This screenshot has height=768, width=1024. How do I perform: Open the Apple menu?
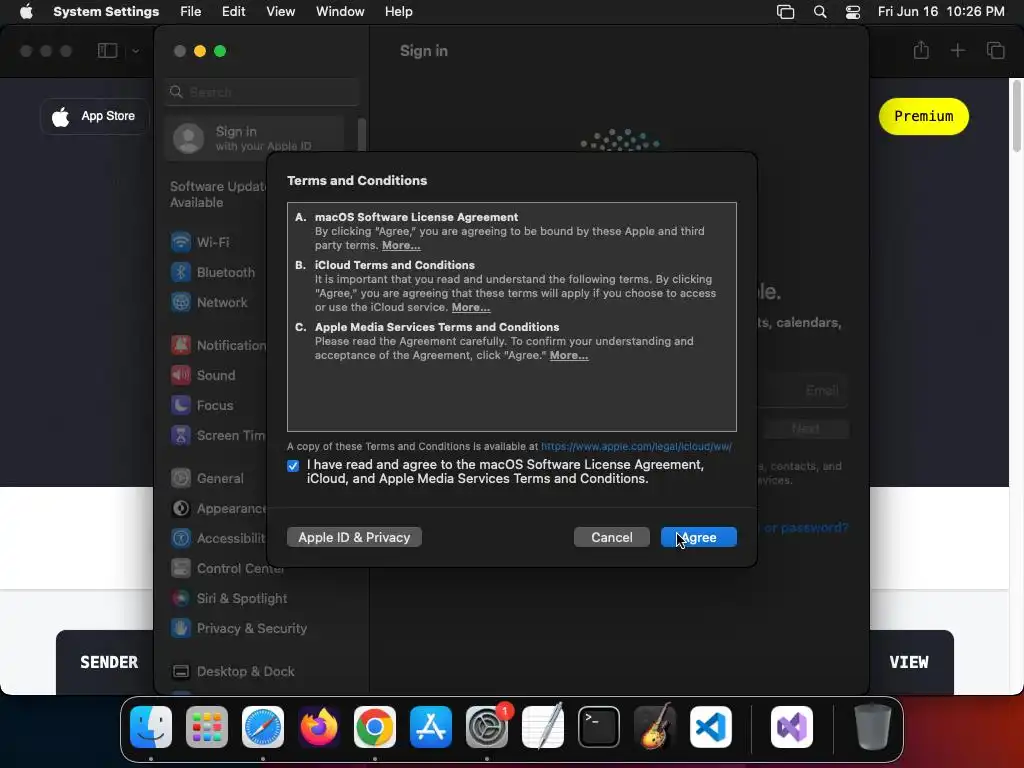[x=26, y=11]
